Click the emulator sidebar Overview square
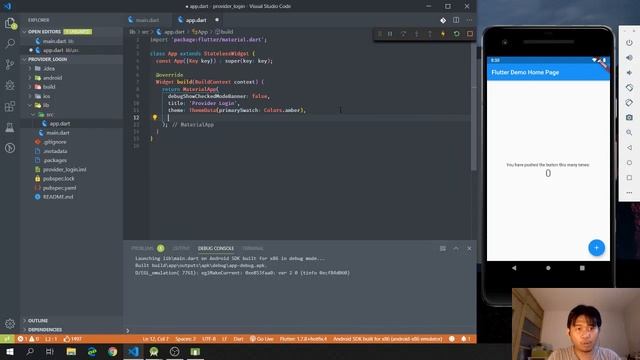The height and width of the screenshot is (360, 640). tap(629, 178)
